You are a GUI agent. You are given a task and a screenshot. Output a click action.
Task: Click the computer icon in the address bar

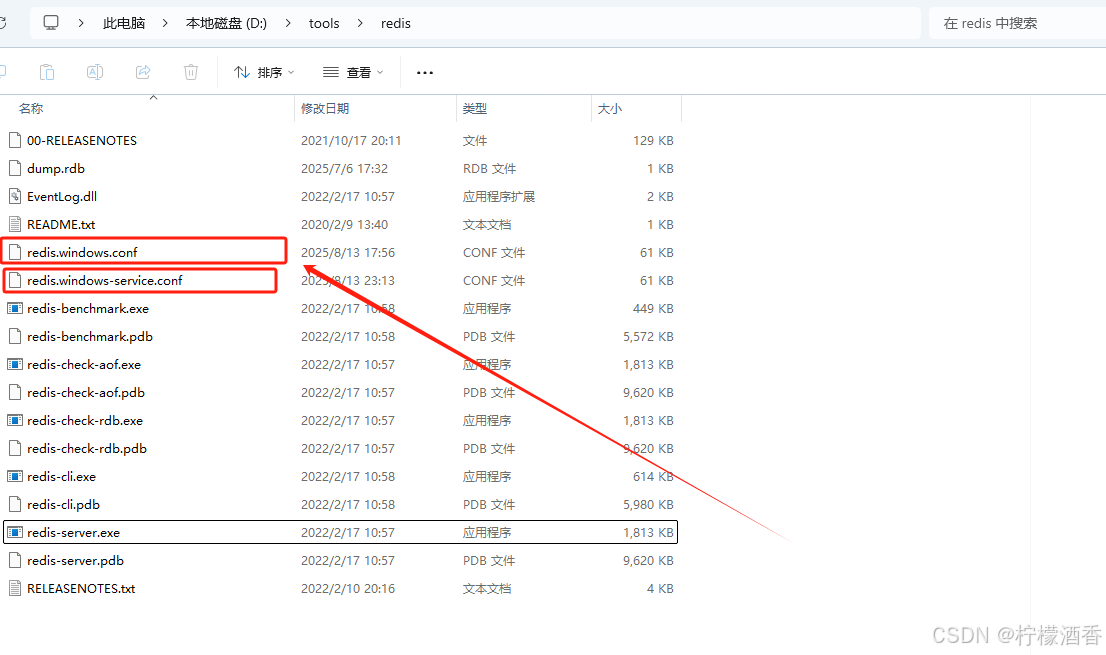click(x=50, y=22)
